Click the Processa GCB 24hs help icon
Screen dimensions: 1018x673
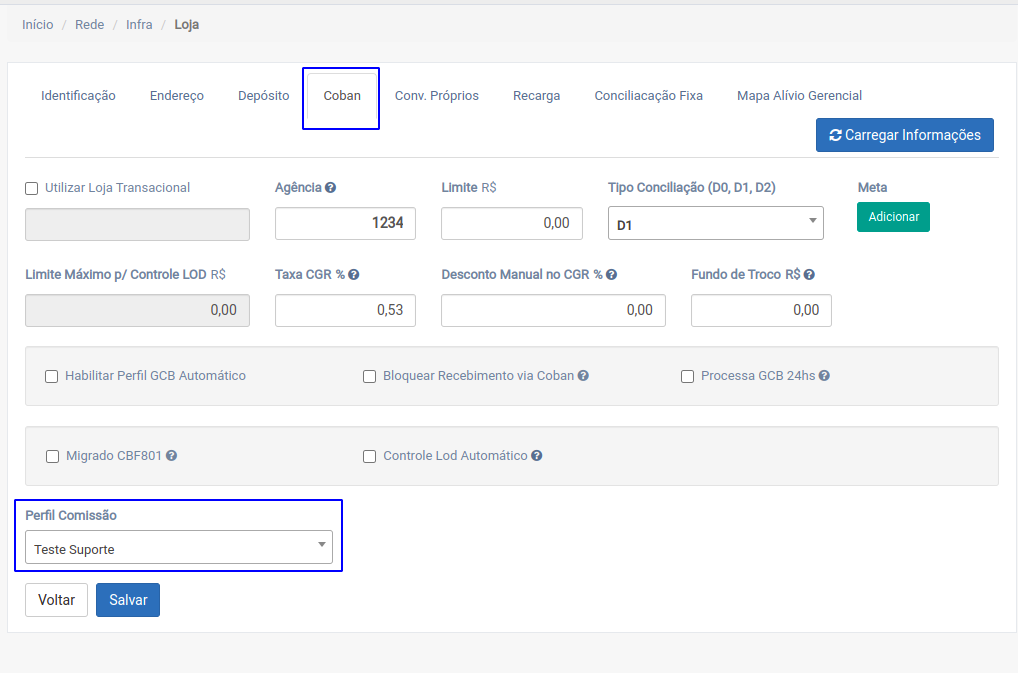[825, 376]
